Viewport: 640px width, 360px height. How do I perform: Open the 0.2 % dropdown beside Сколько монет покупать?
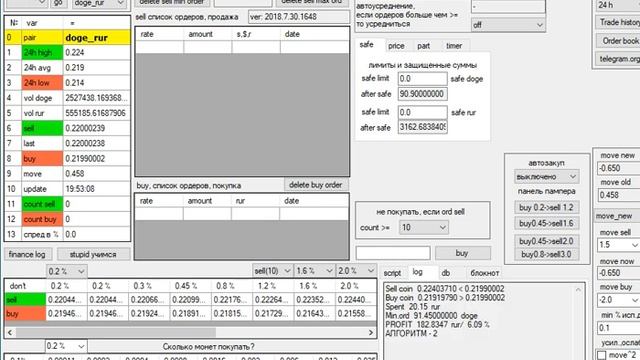pyautogui.click(x=65, y=346)
